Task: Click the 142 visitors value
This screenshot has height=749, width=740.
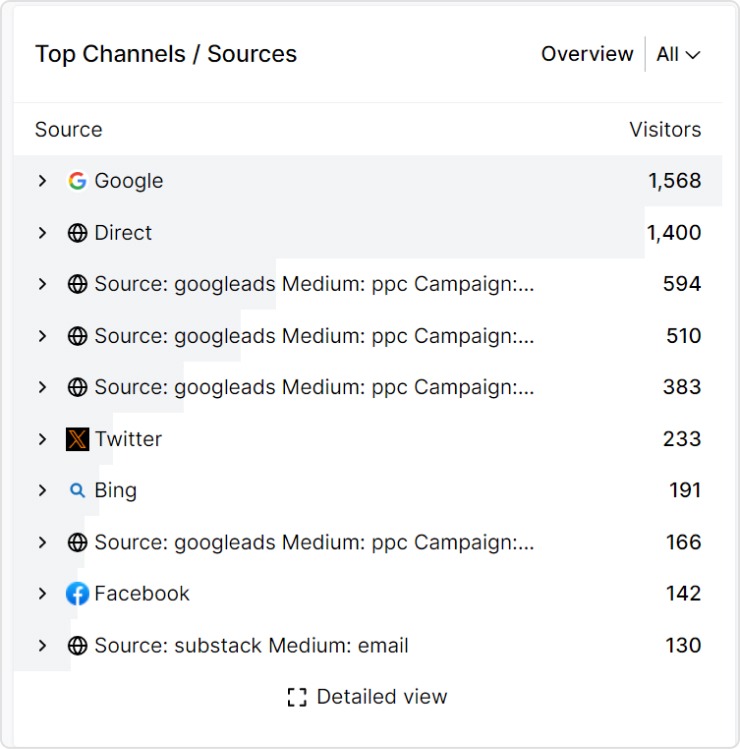Action: coord(684,594)
